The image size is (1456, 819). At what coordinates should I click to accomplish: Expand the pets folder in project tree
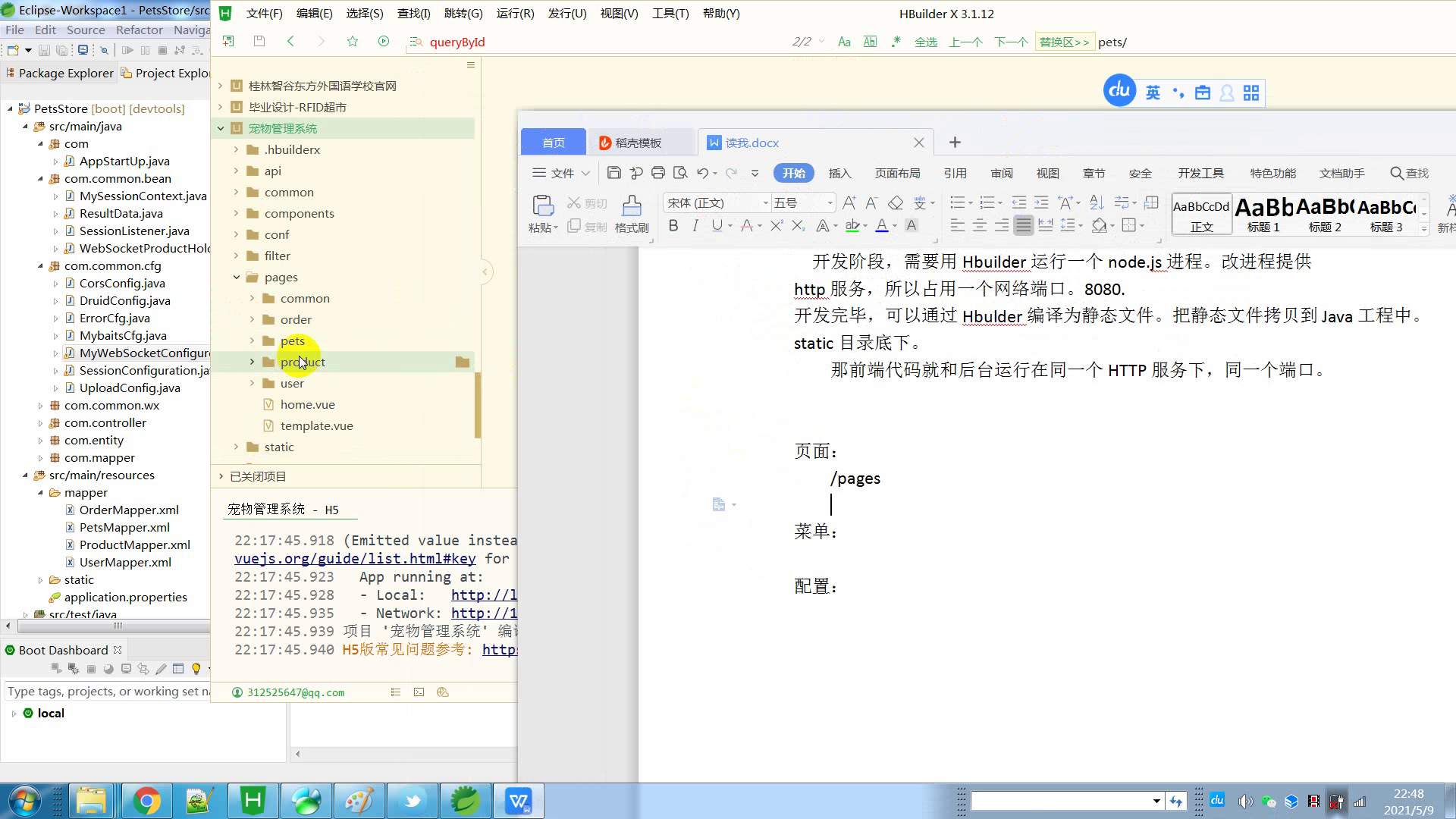[253, 340]
